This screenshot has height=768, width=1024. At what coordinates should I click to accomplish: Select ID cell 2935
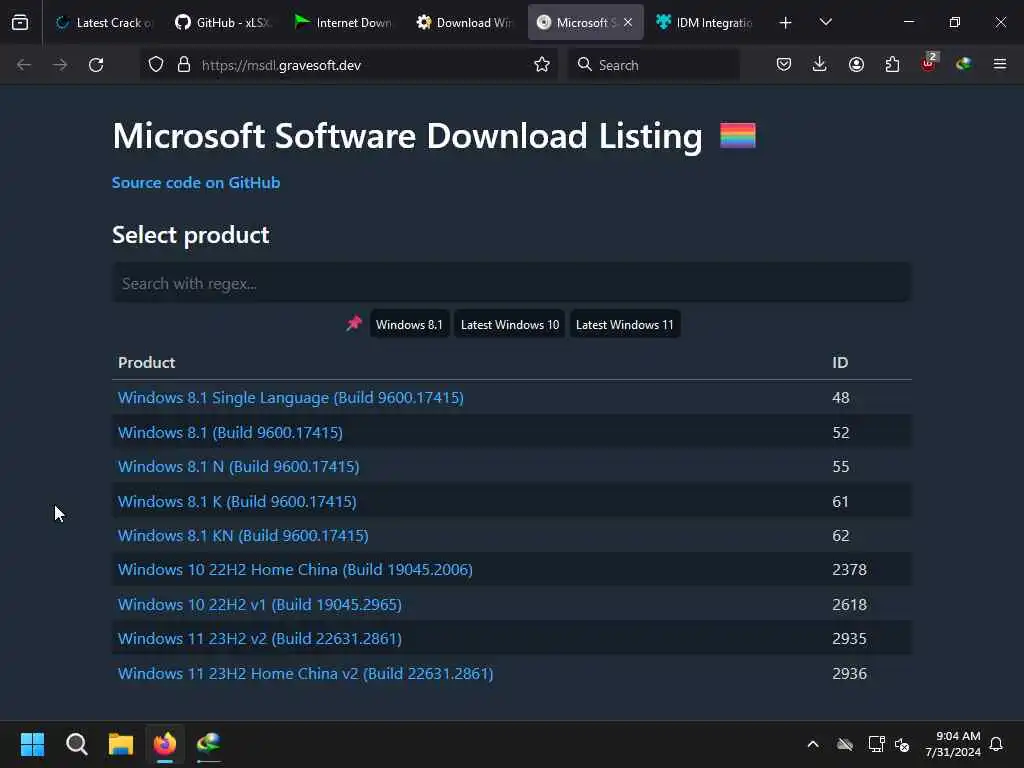(849, 639)
